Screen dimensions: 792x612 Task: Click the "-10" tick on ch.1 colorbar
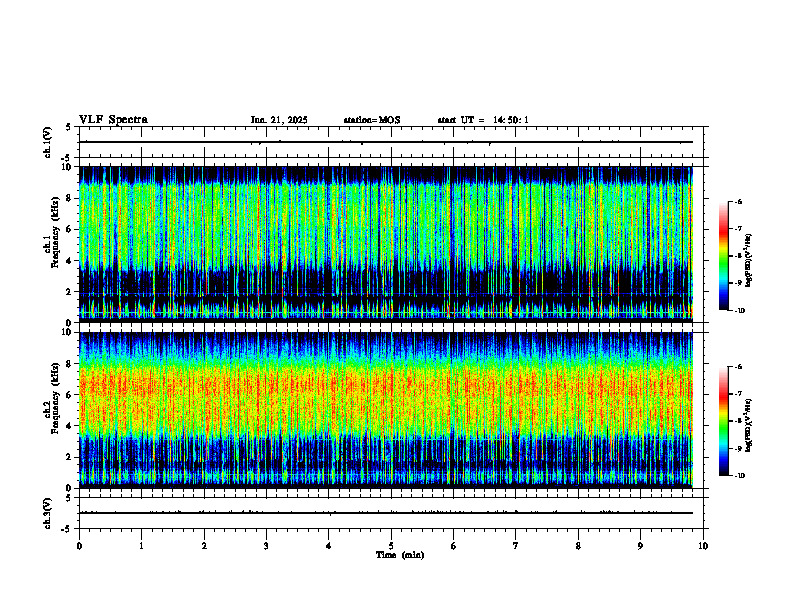[739, 311]
